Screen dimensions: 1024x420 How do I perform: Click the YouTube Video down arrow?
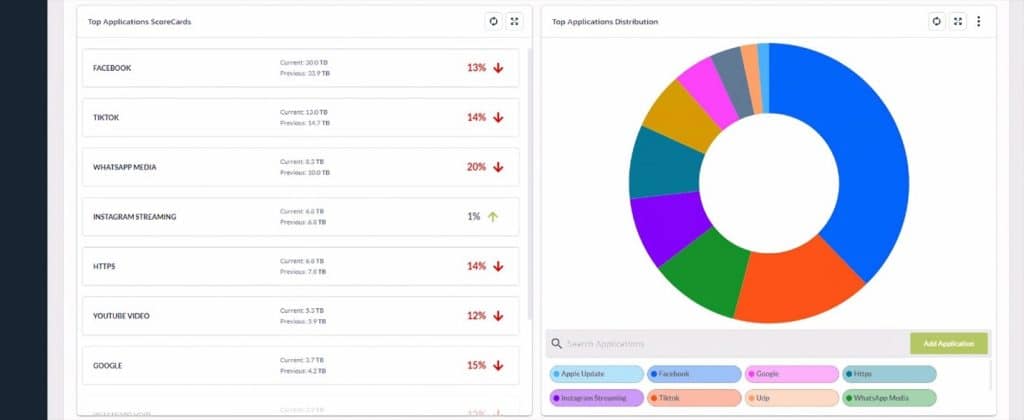pyautogui.click(x=498, y=316)
